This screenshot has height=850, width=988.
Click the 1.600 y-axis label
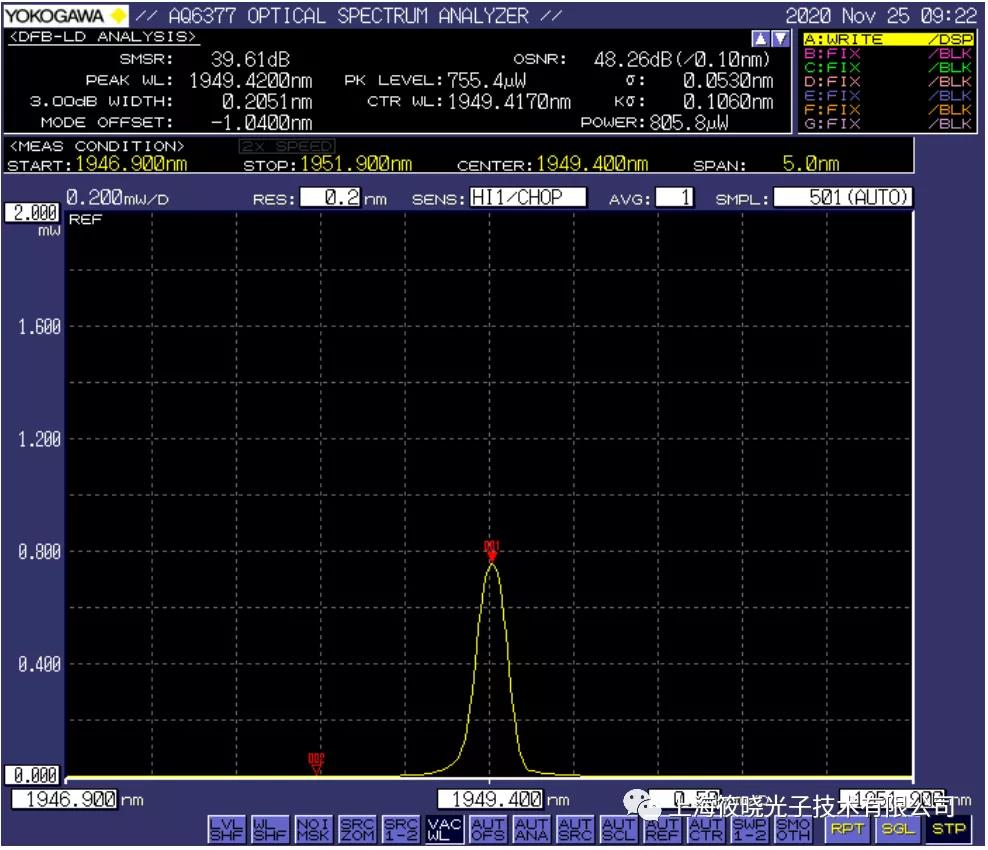[39, 327]
